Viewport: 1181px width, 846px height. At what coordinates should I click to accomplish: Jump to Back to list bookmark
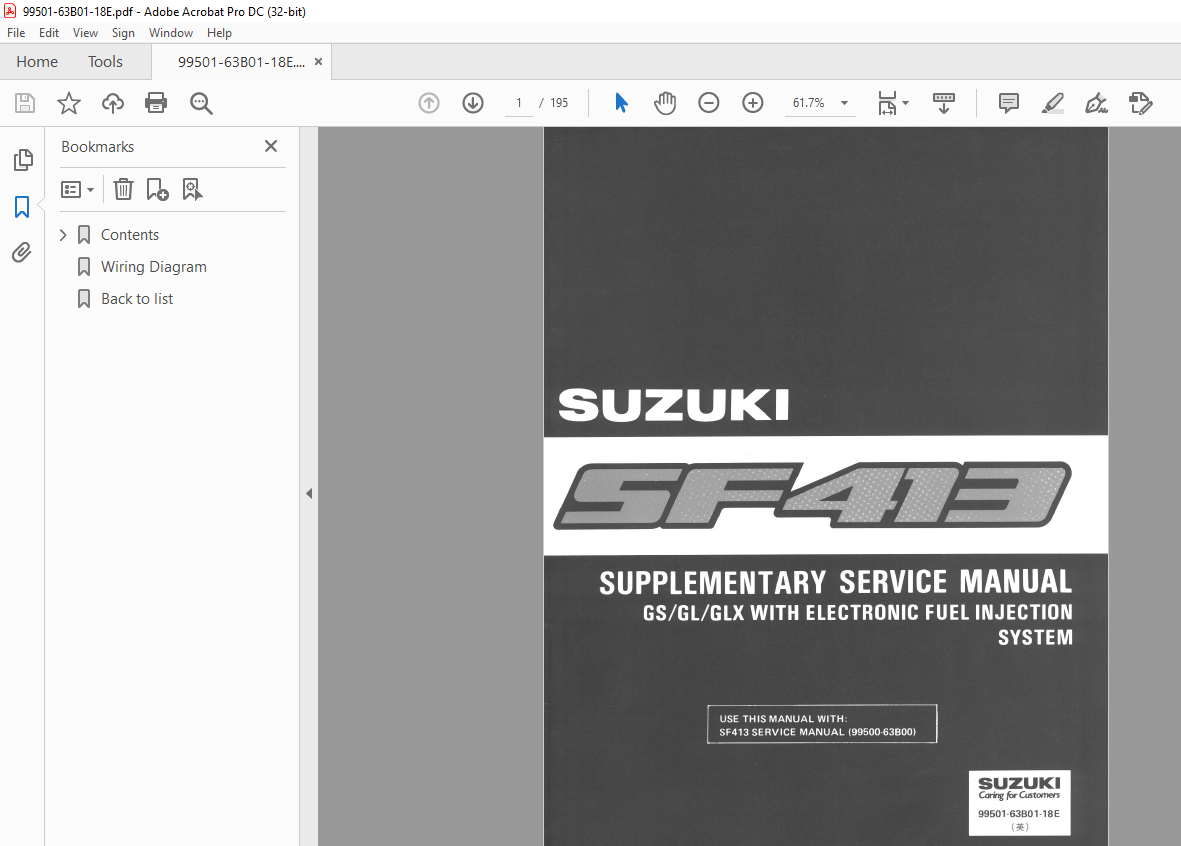coord(137,299)
